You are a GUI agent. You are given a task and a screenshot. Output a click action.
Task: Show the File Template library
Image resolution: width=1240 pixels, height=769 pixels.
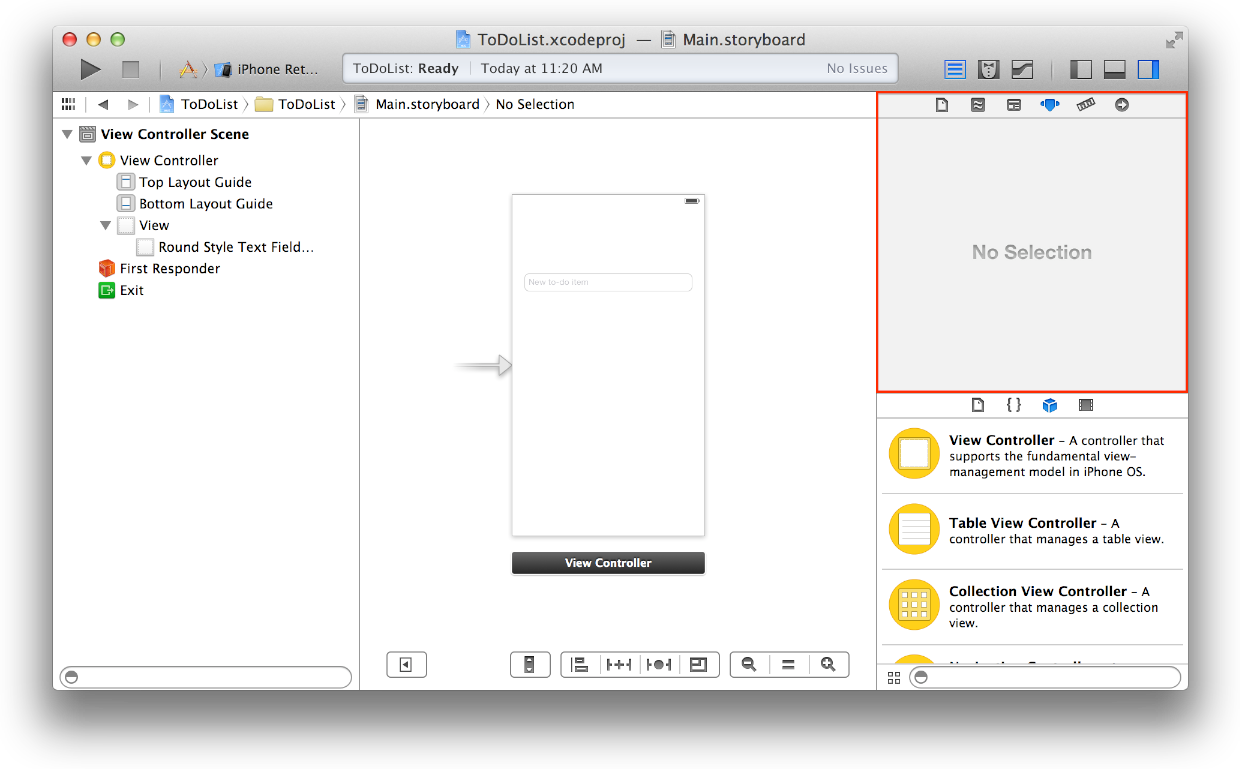click(x=978, y=405)
